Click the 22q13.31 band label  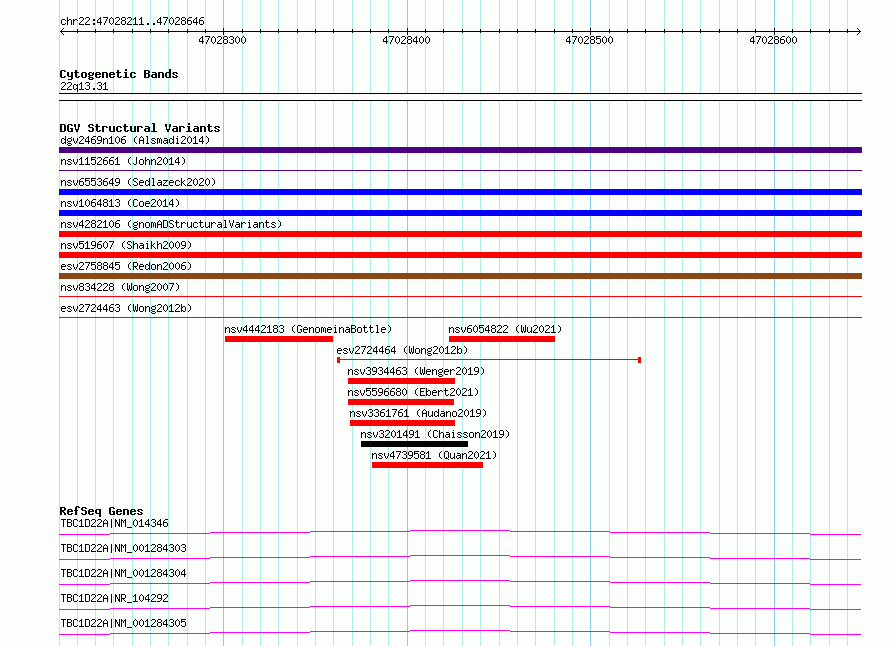click(84, 86)
